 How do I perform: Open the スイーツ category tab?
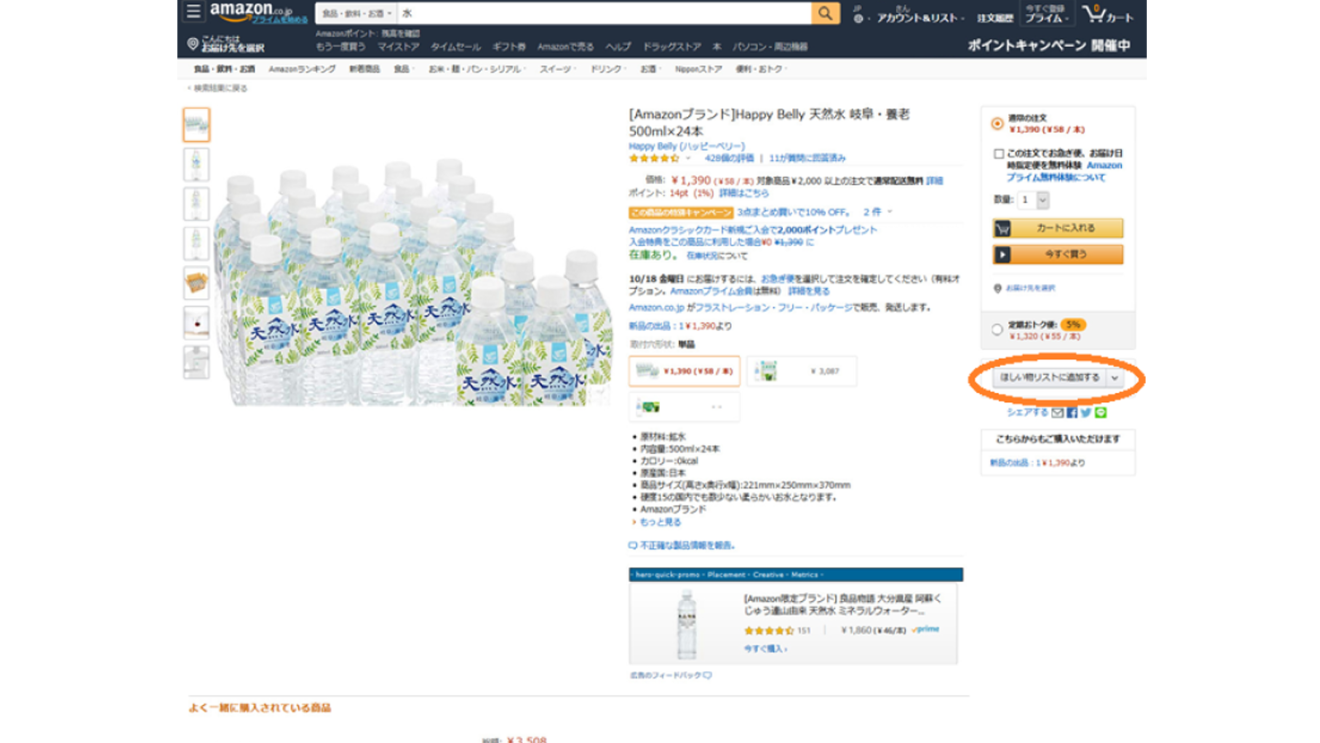[557, 69]
